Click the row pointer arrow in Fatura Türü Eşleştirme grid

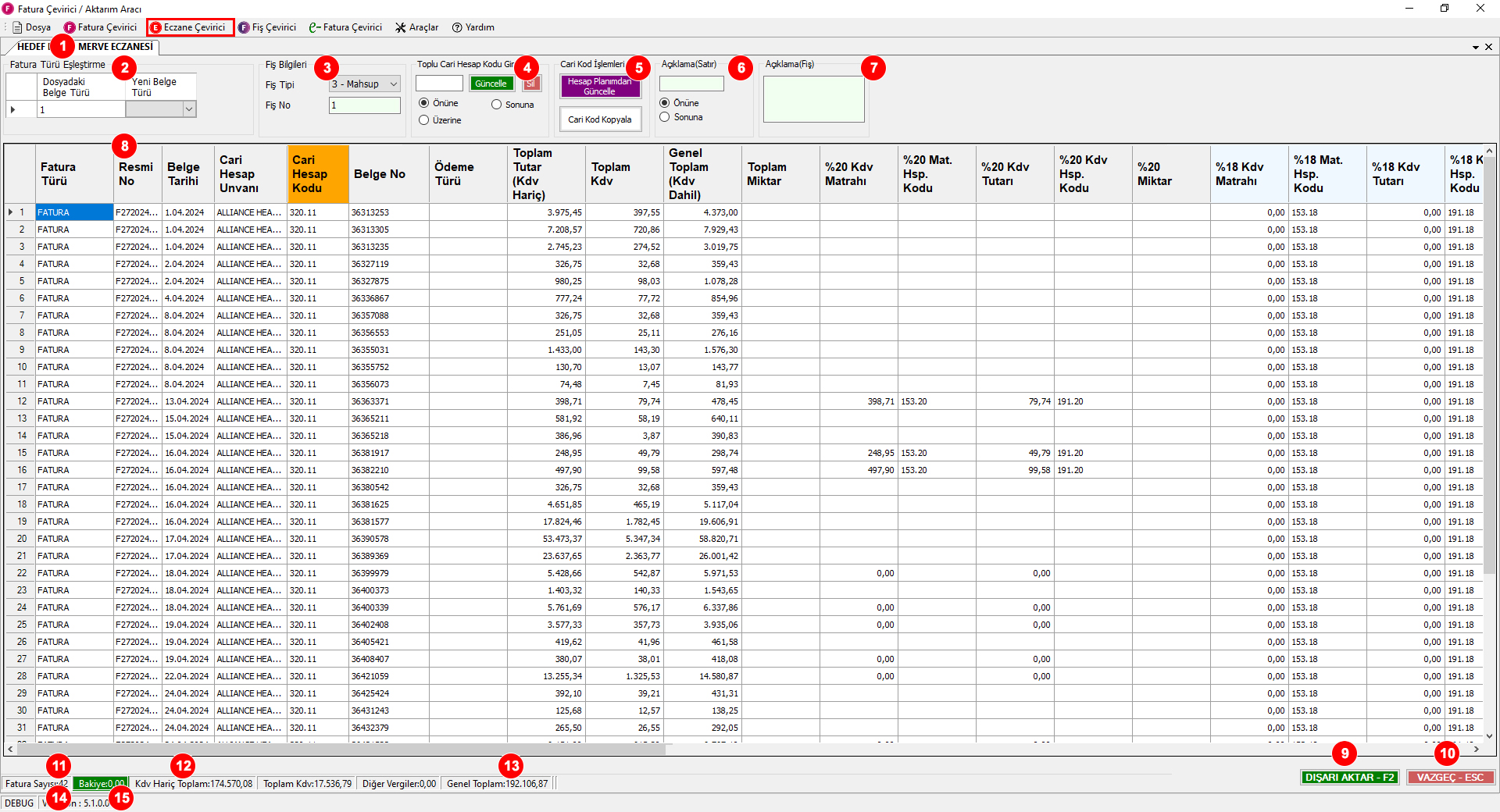coord(13,110)
